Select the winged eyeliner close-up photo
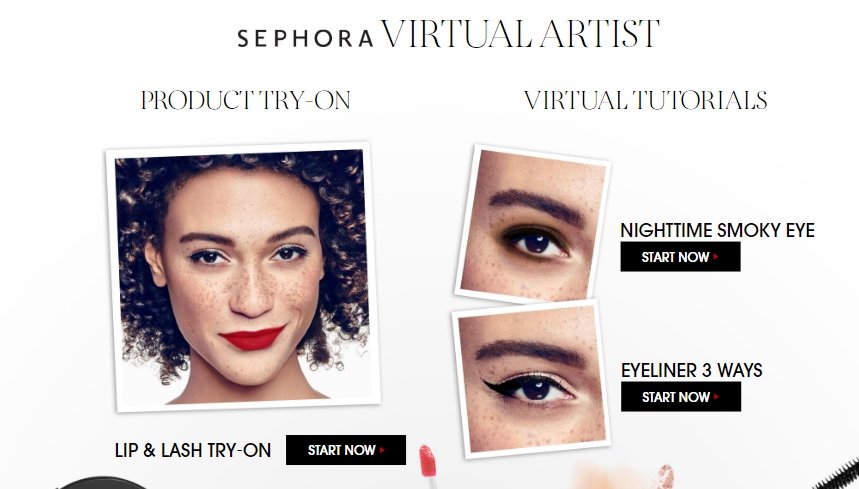The height and width of the screenshot is (489, 859). pos(530,379)
